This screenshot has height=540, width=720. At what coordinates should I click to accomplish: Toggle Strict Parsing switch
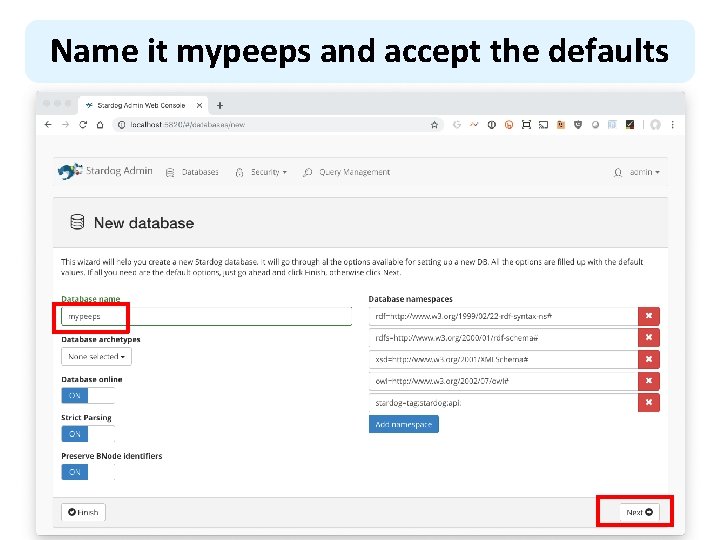pos(88,434)
